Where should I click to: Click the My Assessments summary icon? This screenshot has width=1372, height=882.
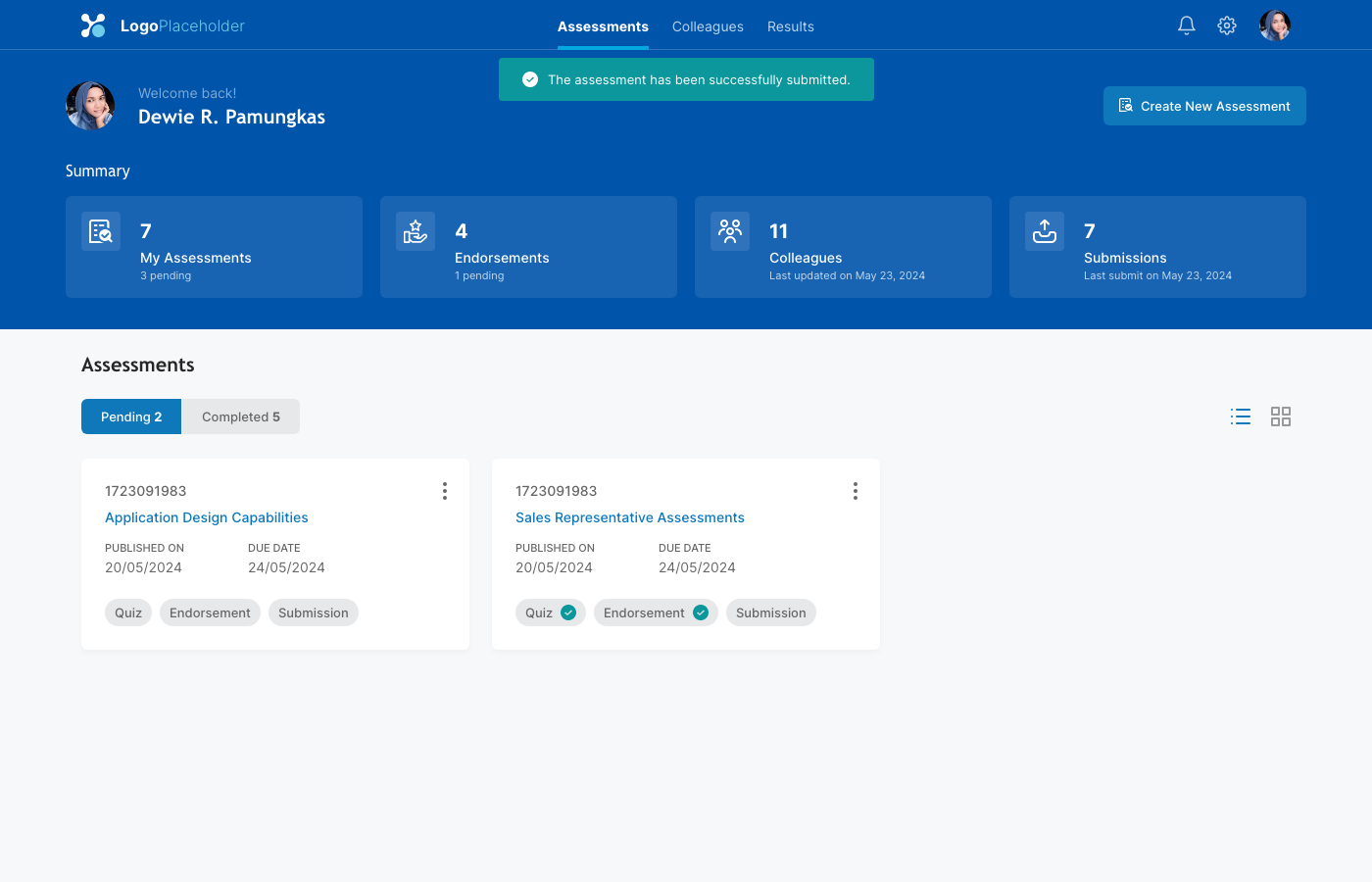tap(101, 231)
